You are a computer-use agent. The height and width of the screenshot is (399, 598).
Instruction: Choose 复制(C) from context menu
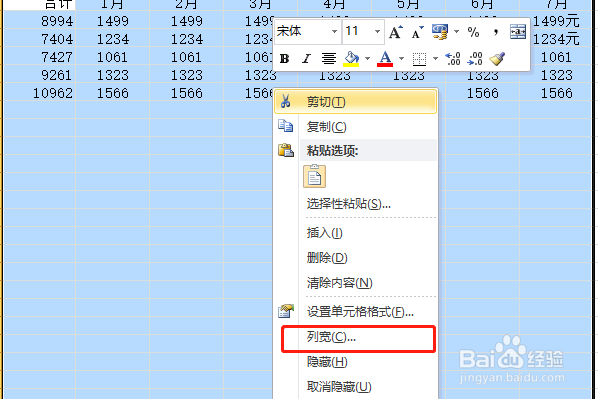tap(355, 127)
